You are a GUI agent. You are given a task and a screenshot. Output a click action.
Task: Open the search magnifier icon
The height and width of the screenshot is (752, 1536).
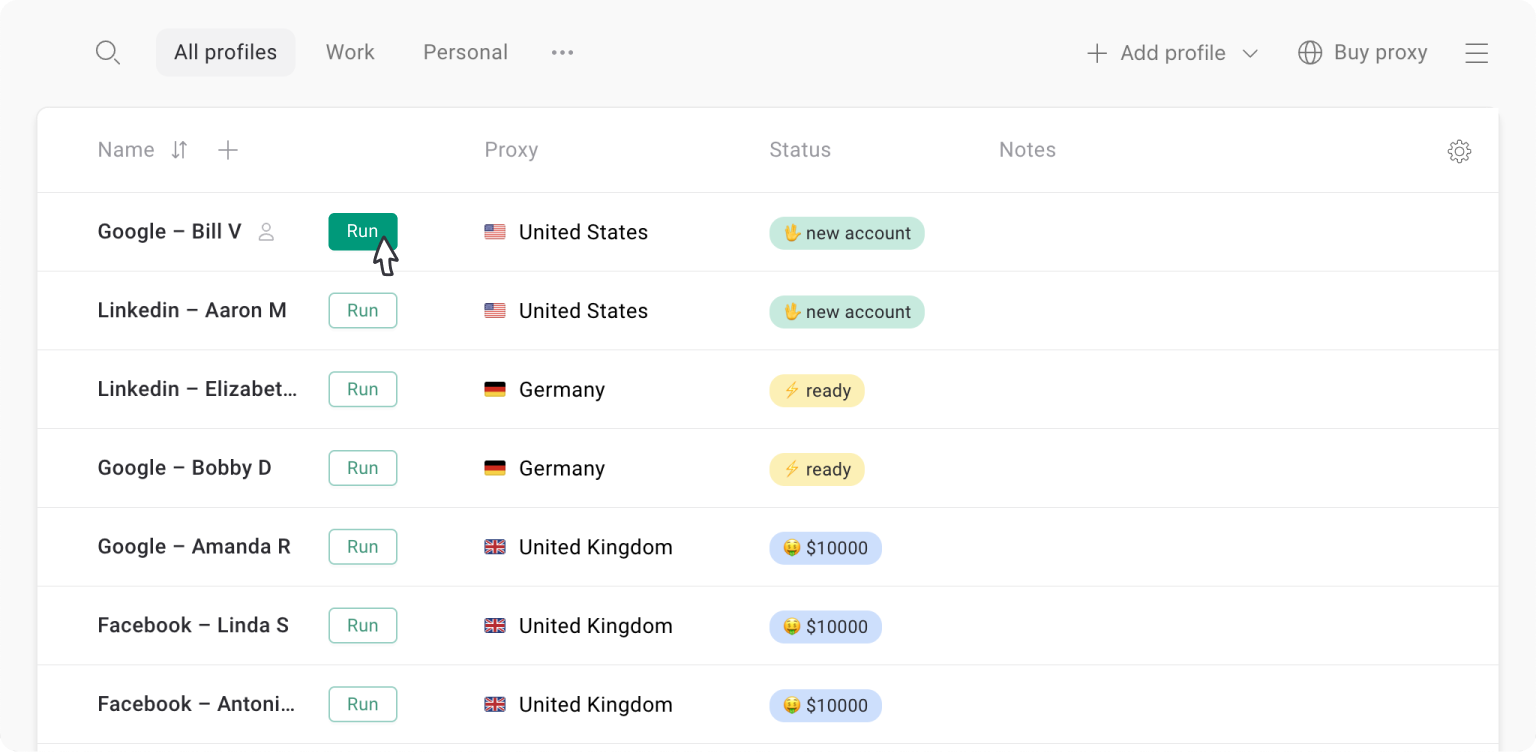coord(108,53)
